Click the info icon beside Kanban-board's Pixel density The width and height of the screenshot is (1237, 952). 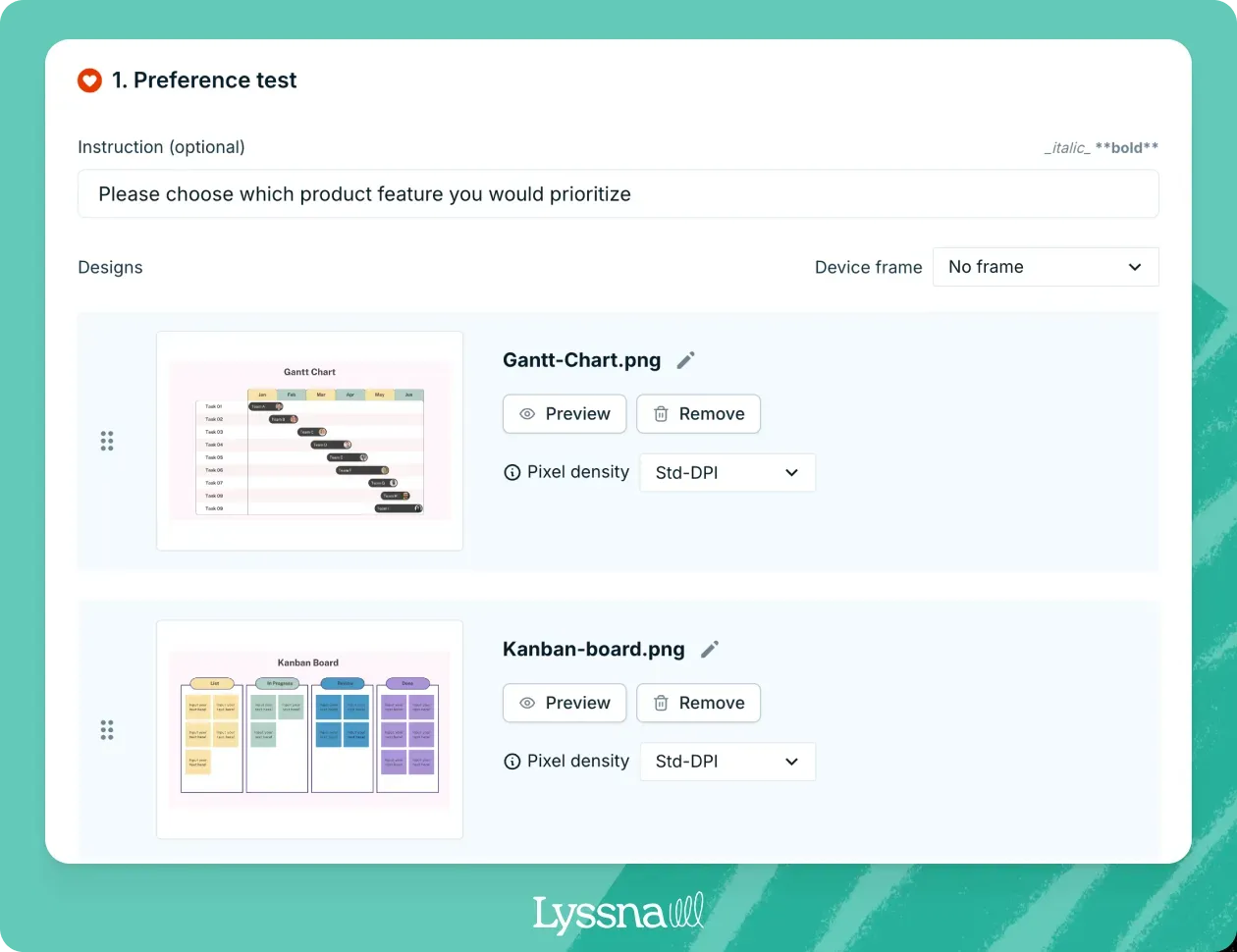(511, 762)
